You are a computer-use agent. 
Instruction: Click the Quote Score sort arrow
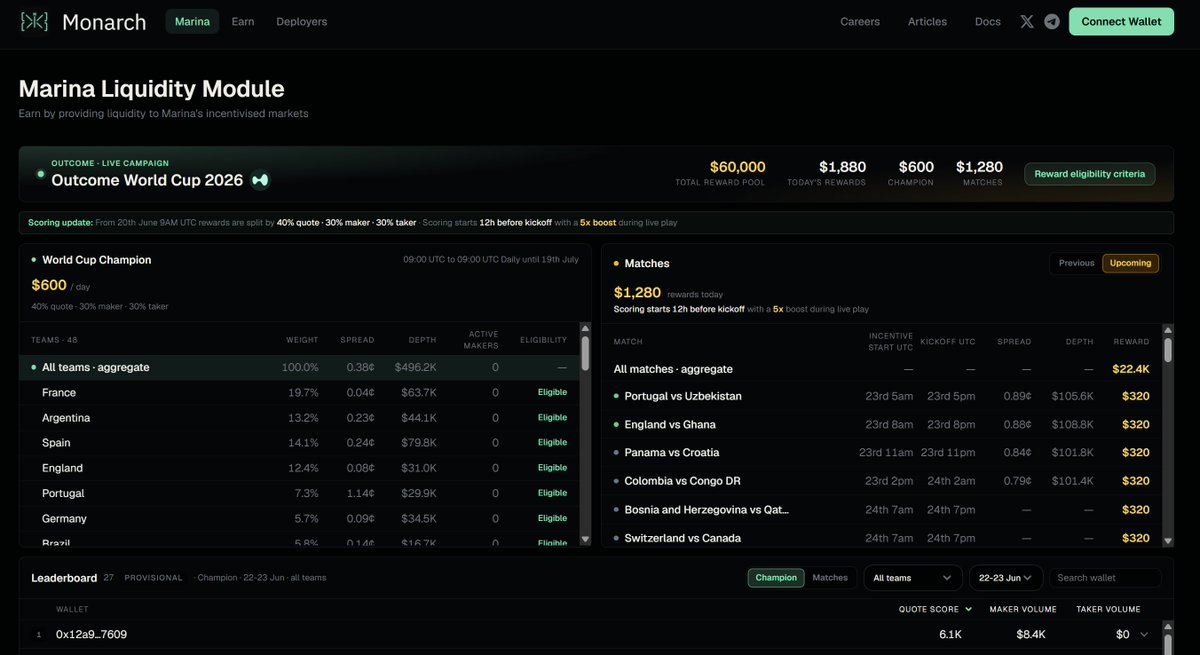[968, 609]
